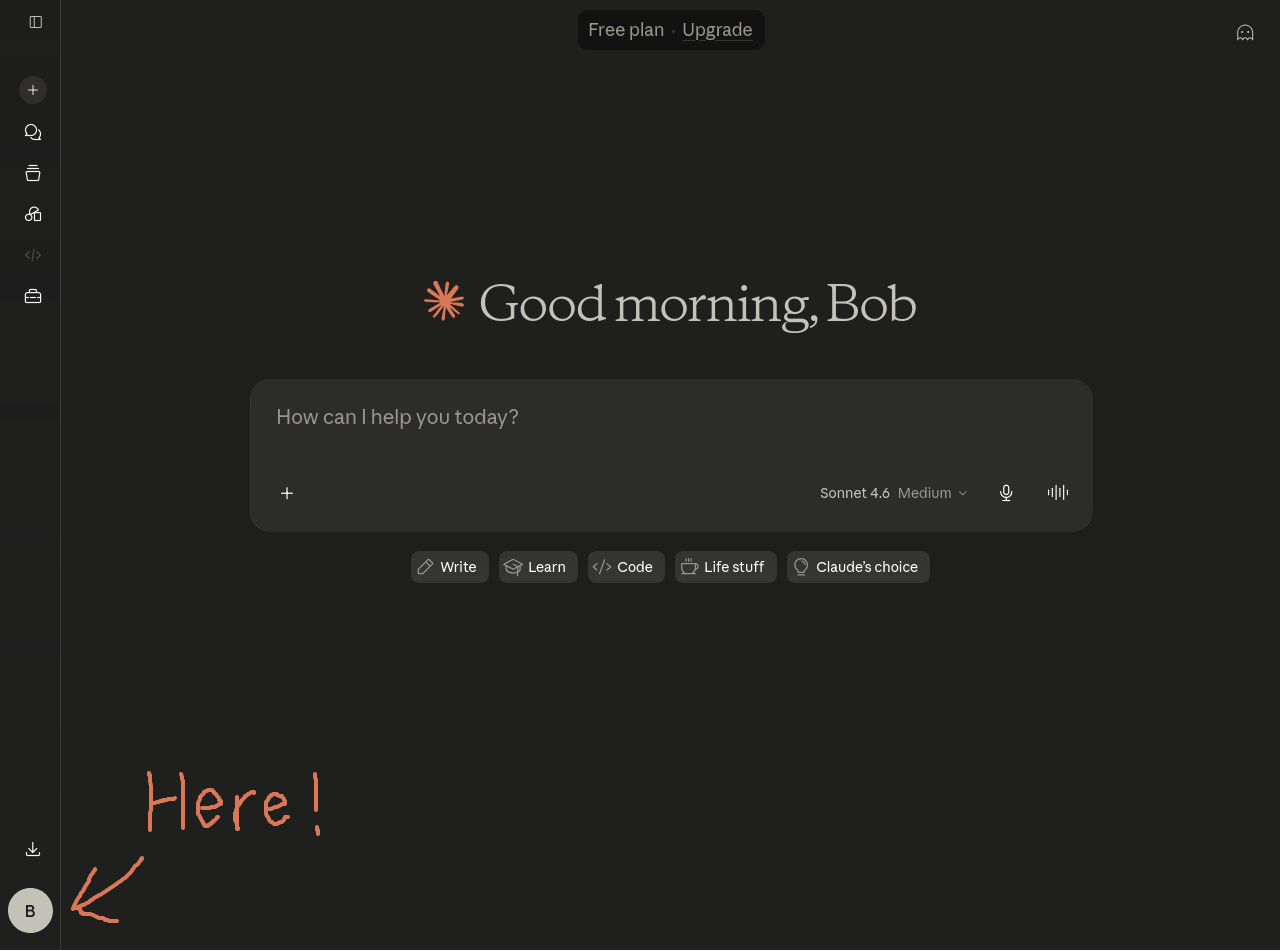This screenshot has height=951, width=1280.
Task: Click the microphone dictation icon
Action: (x=1006, y=492)
